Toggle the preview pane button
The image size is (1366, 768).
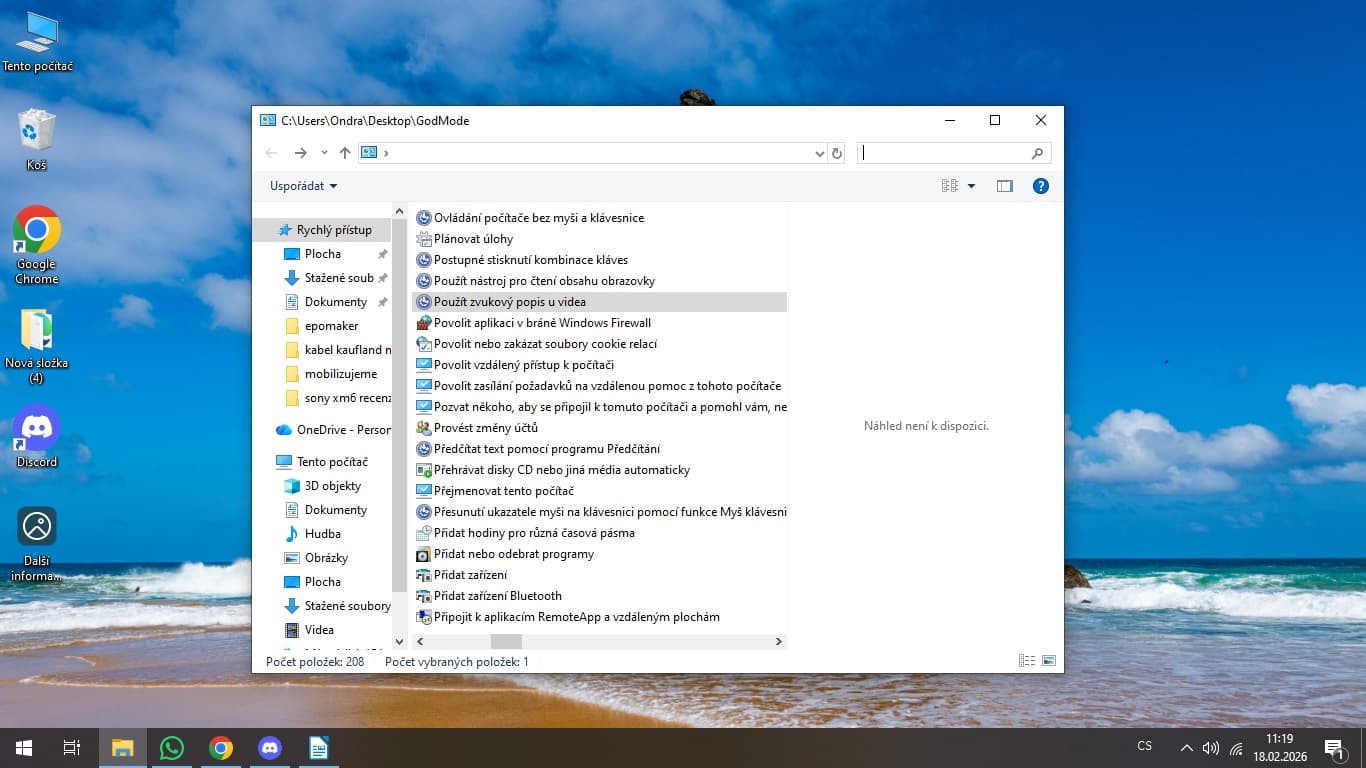click(x=1004, y=186)
